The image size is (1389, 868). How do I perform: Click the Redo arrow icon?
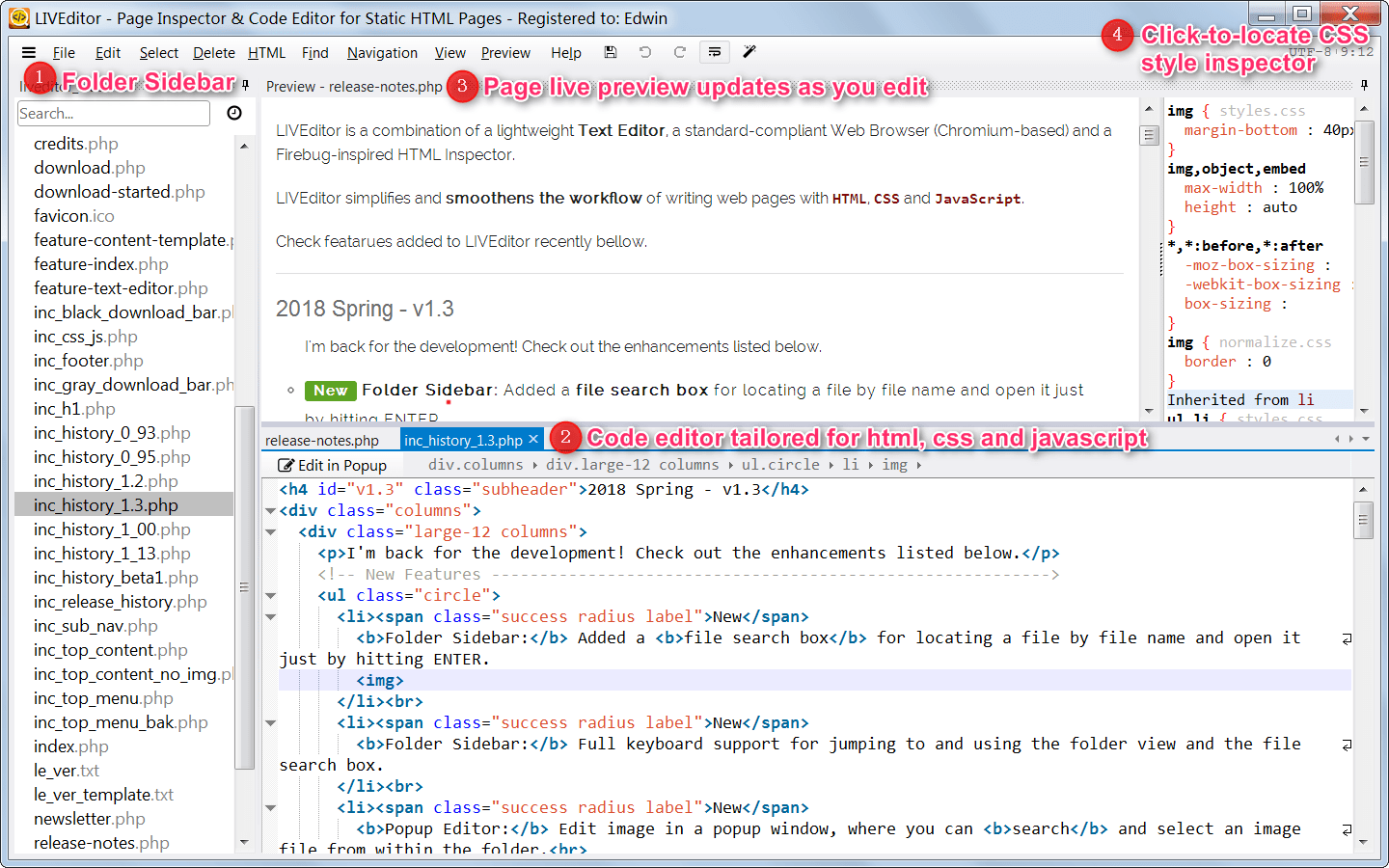pos(679,52)
